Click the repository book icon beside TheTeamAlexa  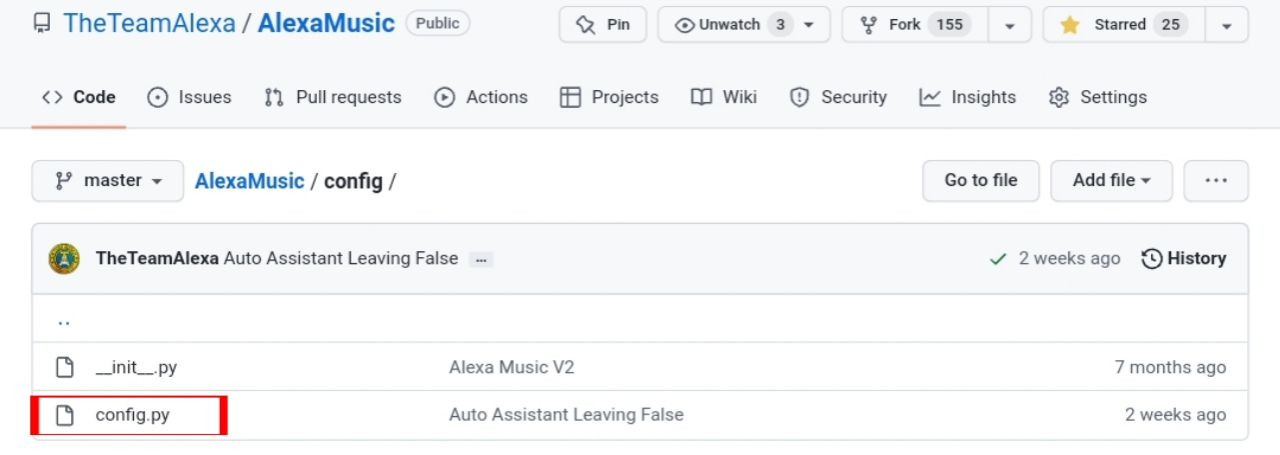point(42,24)
